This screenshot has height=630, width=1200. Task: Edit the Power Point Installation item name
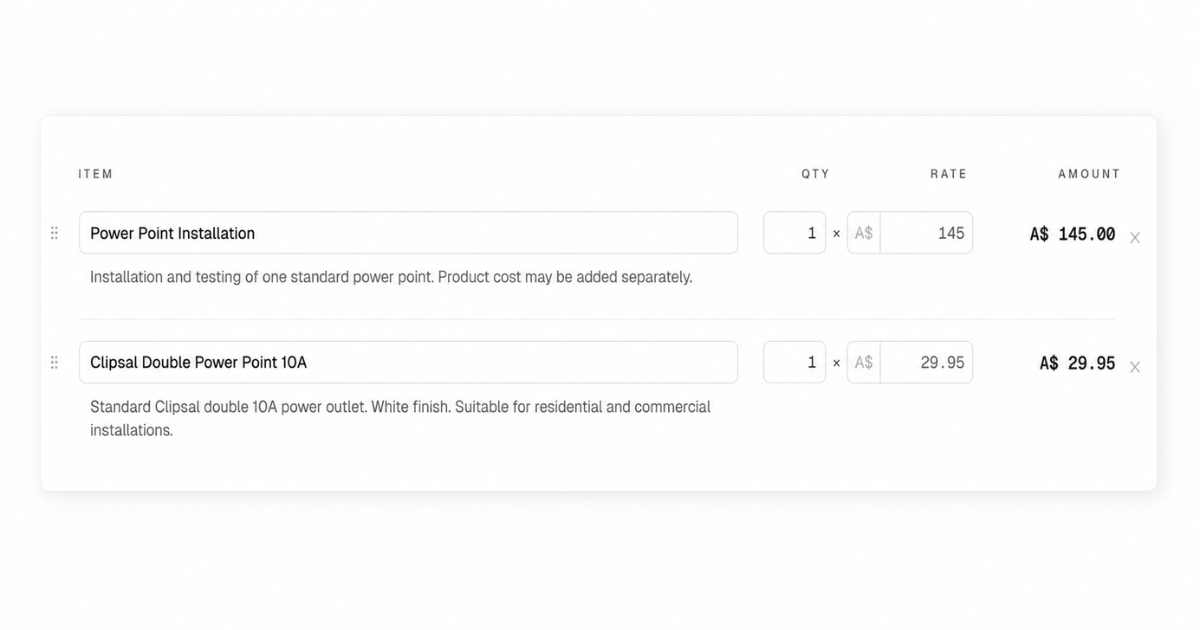(408, 233)
